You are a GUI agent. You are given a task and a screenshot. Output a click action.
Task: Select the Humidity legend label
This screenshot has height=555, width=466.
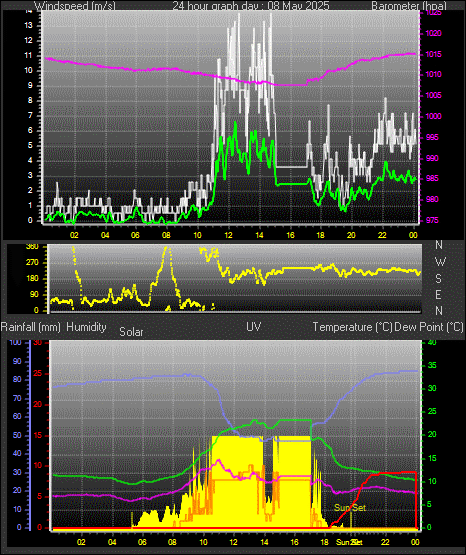(86, 327)
